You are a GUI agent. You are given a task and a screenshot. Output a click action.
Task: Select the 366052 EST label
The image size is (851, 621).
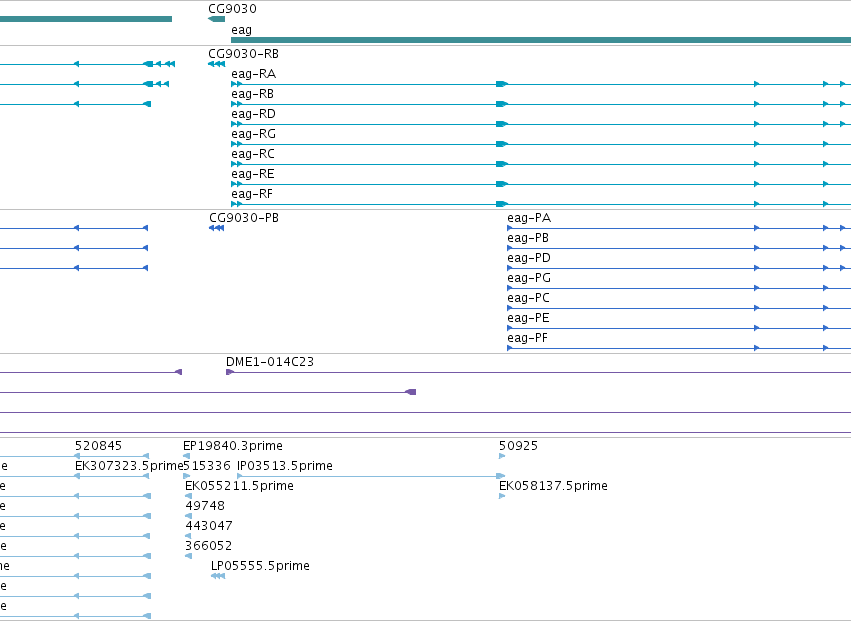[209, 546]
